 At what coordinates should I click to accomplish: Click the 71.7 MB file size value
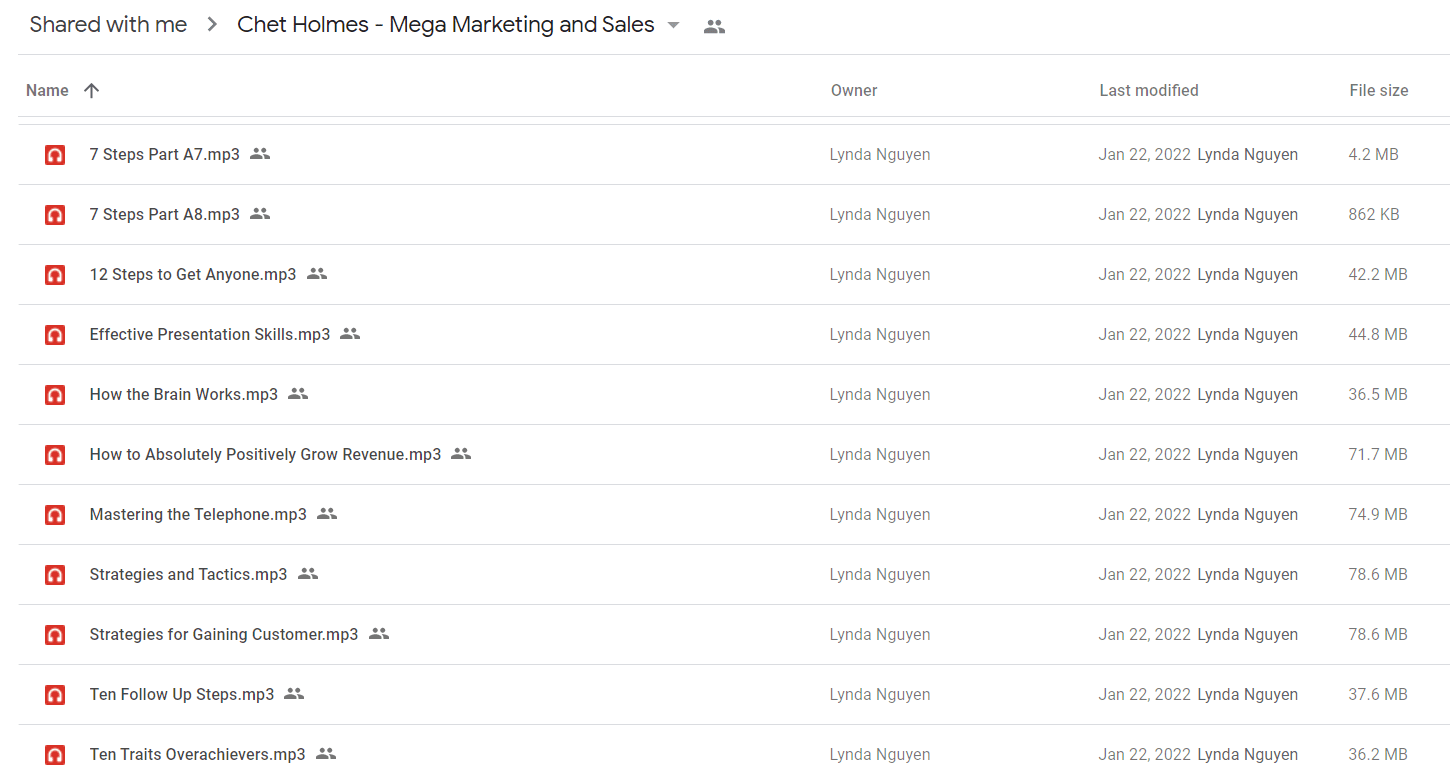(x=1378, y=455)
